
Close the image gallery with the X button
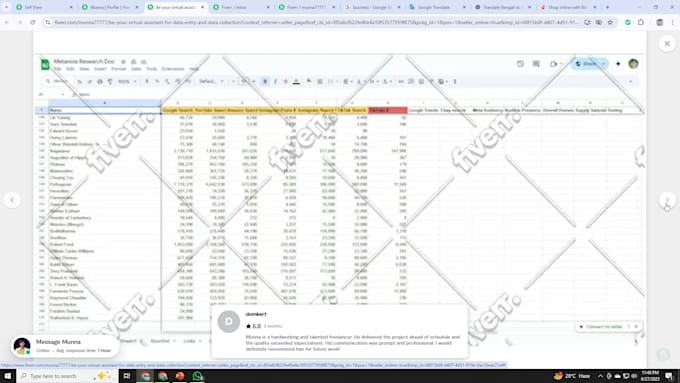click(667, 43)
